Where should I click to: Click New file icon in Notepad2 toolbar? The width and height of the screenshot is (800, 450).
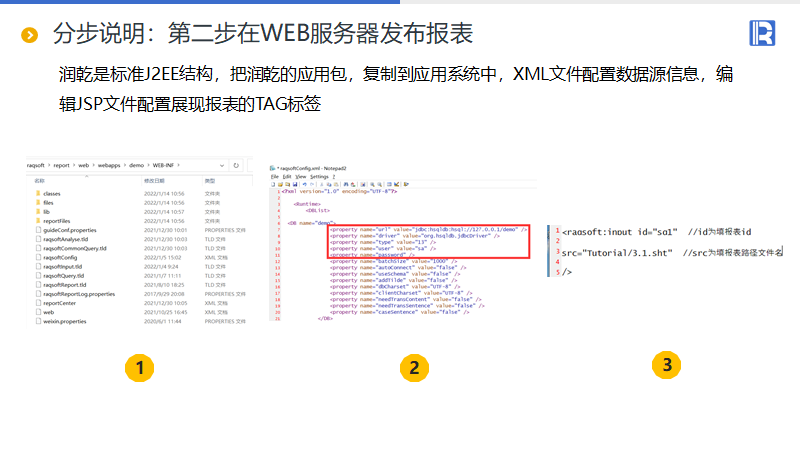[x=273, y=184]
